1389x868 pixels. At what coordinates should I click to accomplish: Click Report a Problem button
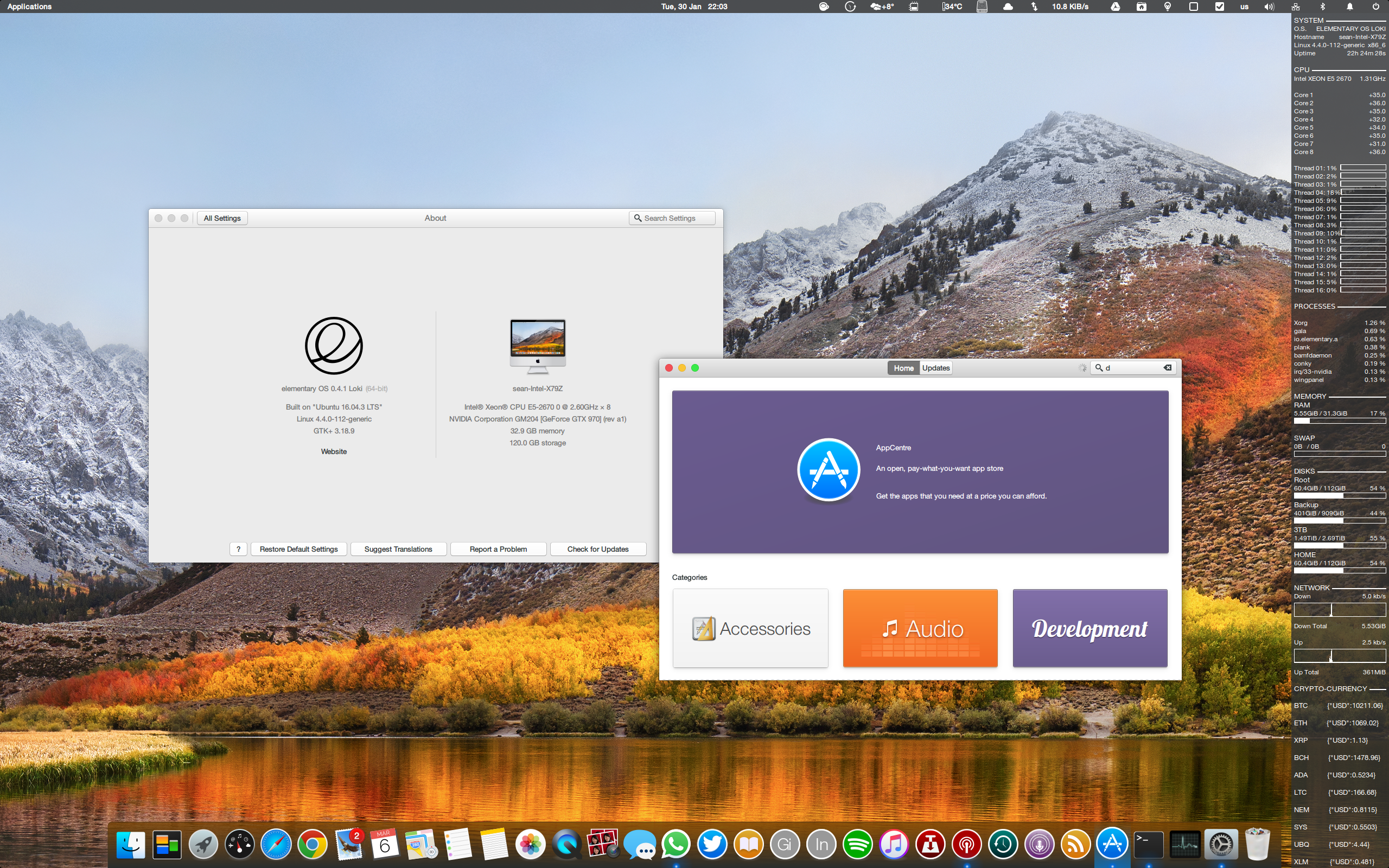(498, 550)
